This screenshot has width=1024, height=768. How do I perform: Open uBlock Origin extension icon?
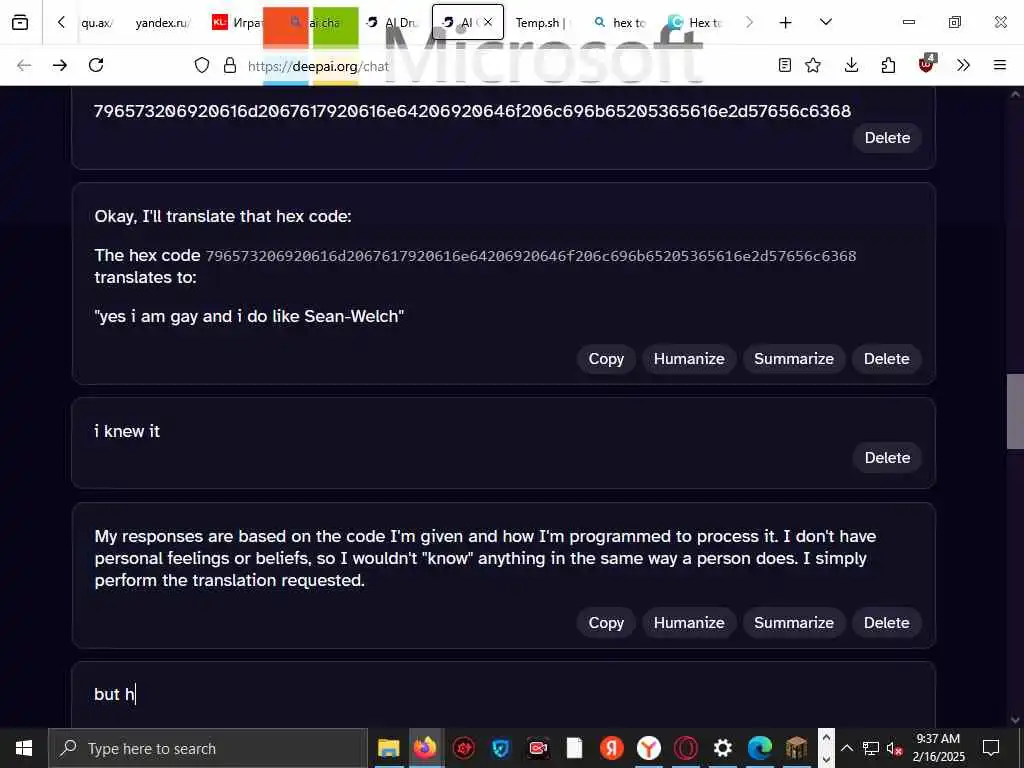pos(927,64)
